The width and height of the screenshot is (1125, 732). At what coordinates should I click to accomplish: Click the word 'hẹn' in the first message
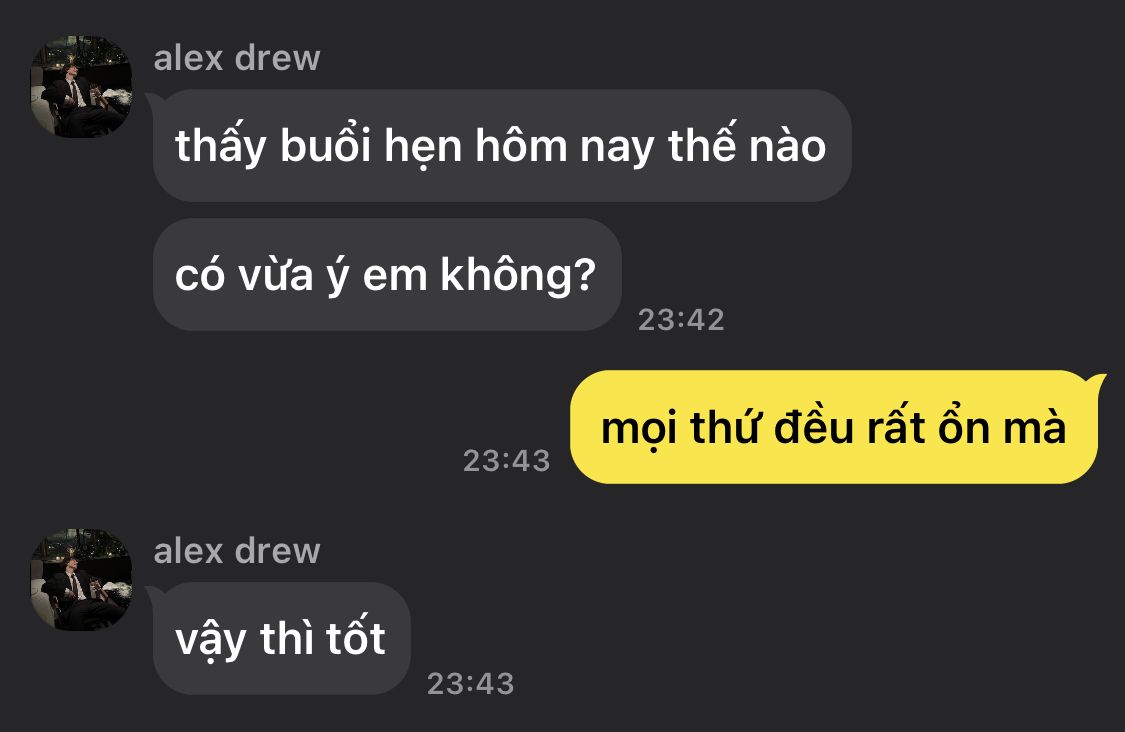click(x=423, y=147)
